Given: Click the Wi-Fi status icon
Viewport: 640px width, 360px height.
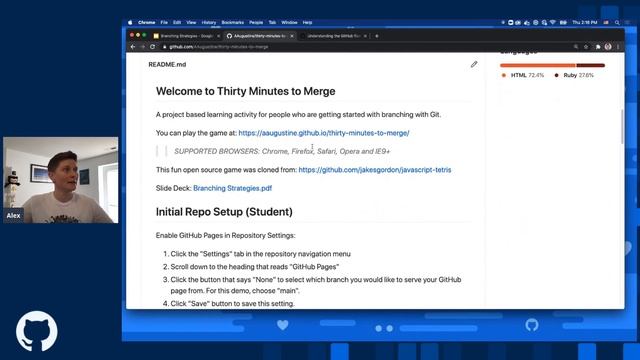Looking at the screenshot, I should click(553, 22).
